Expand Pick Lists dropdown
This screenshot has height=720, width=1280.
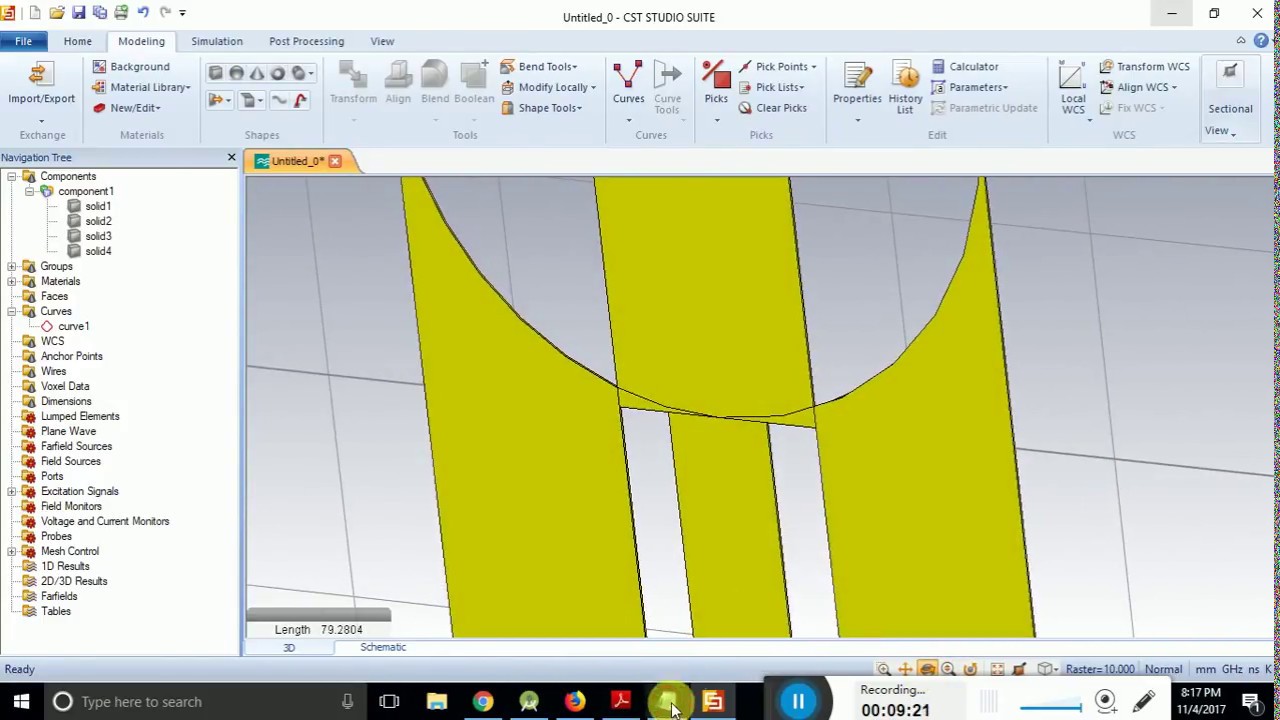click(x=771, y=88)
